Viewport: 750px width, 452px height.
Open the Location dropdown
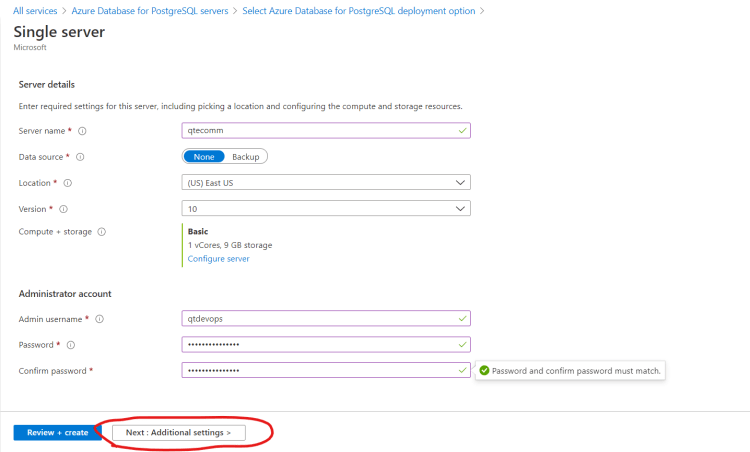pyautogui.click(x=326, y=183)
